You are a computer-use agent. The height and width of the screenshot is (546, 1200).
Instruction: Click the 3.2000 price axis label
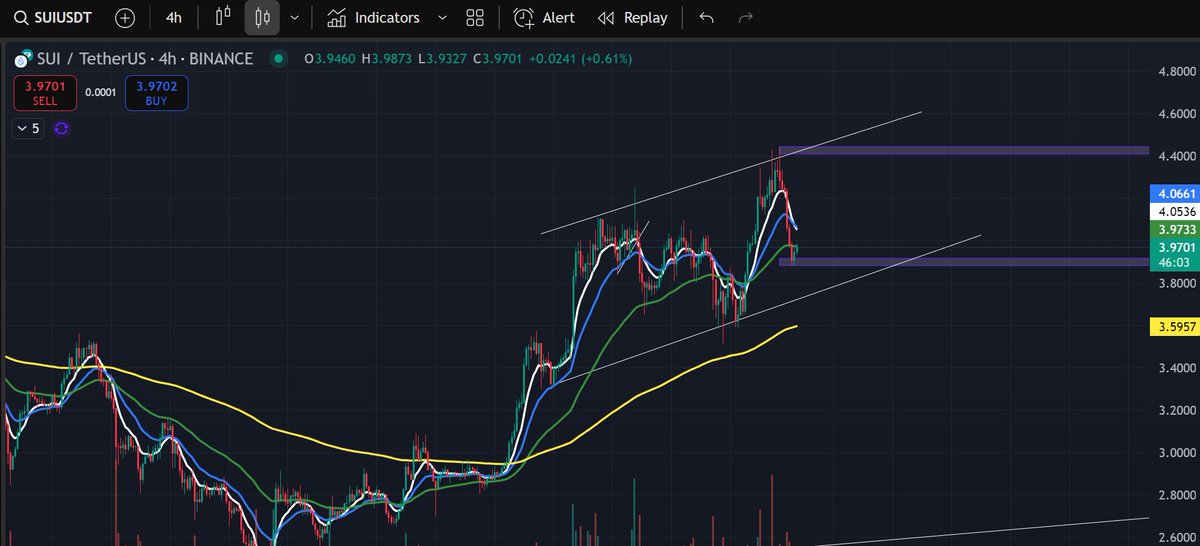[x=1176, y=411]
